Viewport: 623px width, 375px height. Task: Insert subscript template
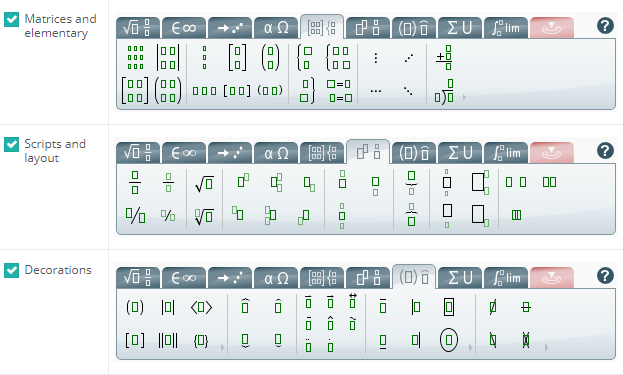(309, 184)
